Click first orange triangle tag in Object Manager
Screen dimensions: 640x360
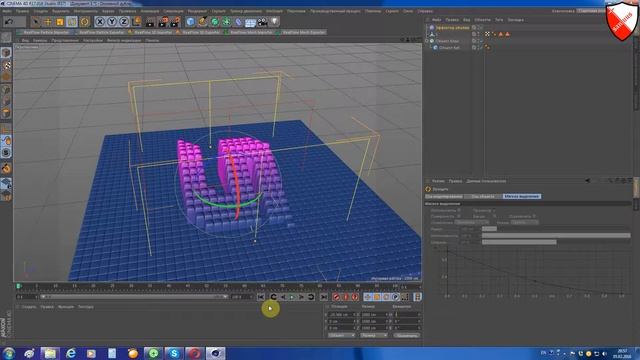coord(501,34)
